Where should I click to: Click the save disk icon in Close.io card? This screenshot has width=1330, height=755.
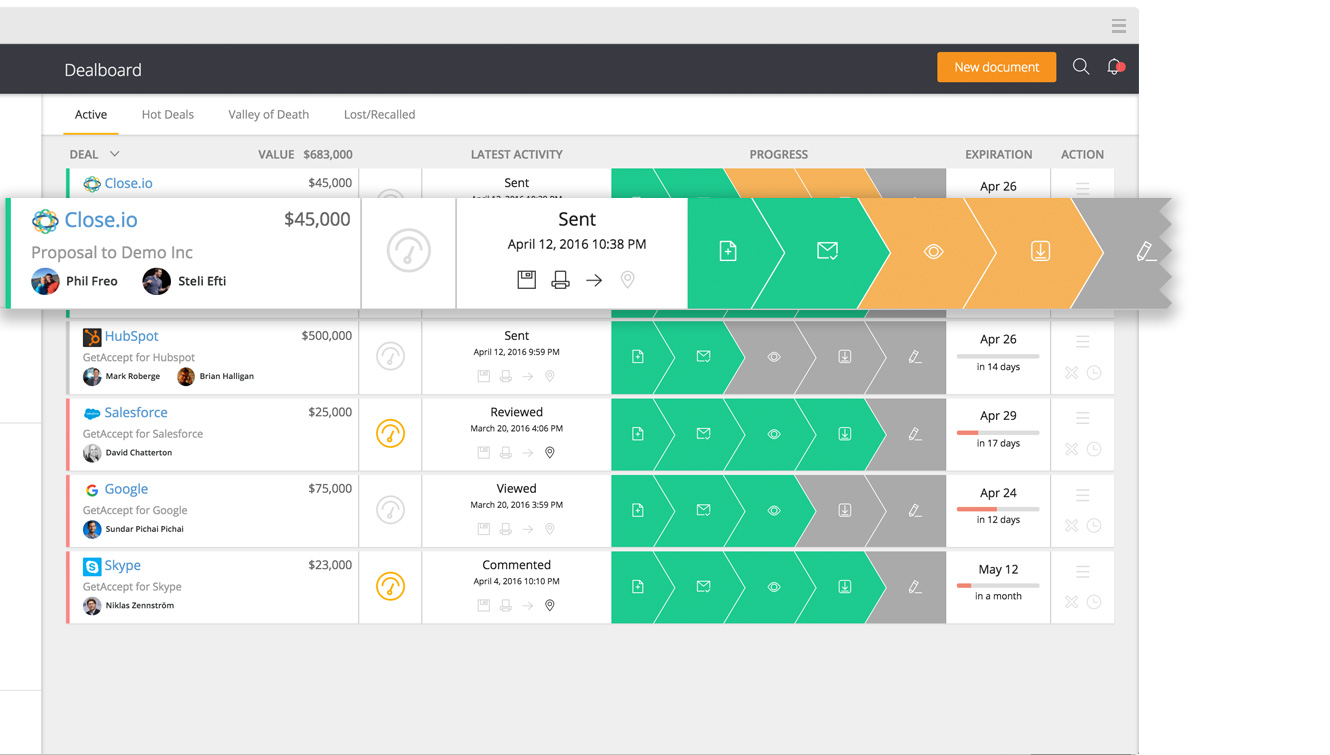coord(526,280)
